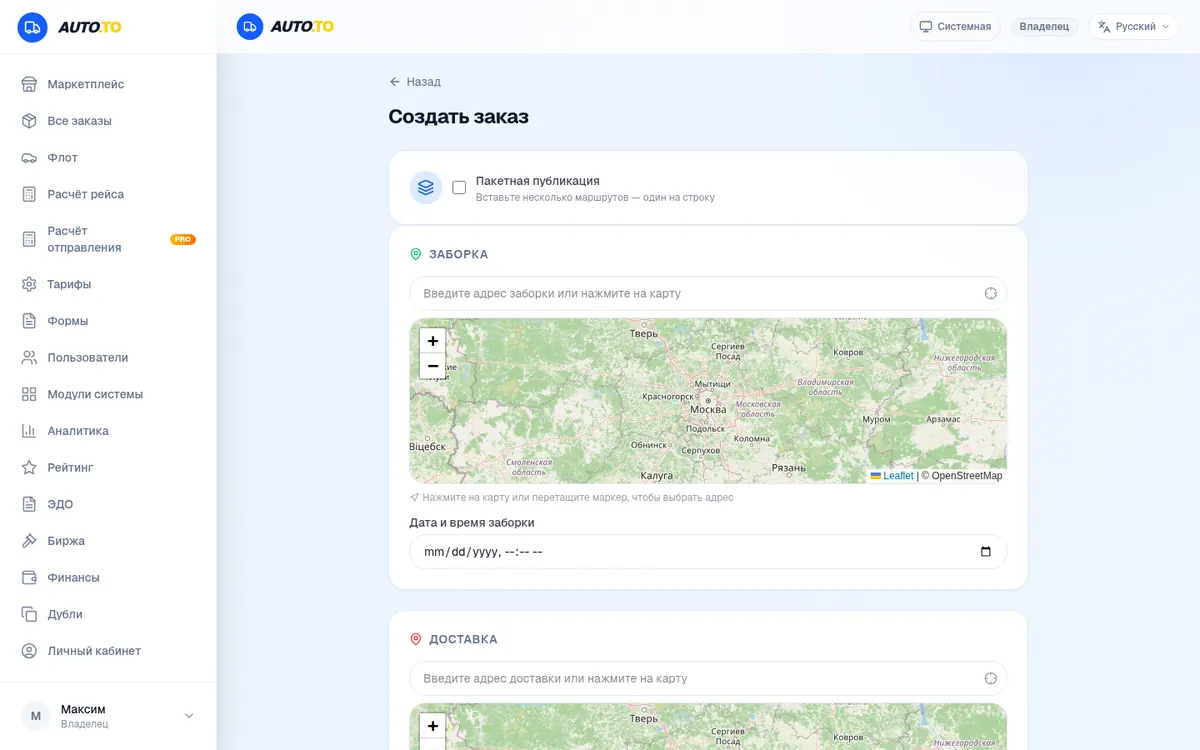The height and width of the screenshot is (750, 1200).
Task: Click the Все заказы box icon
Action: [29, 121]
